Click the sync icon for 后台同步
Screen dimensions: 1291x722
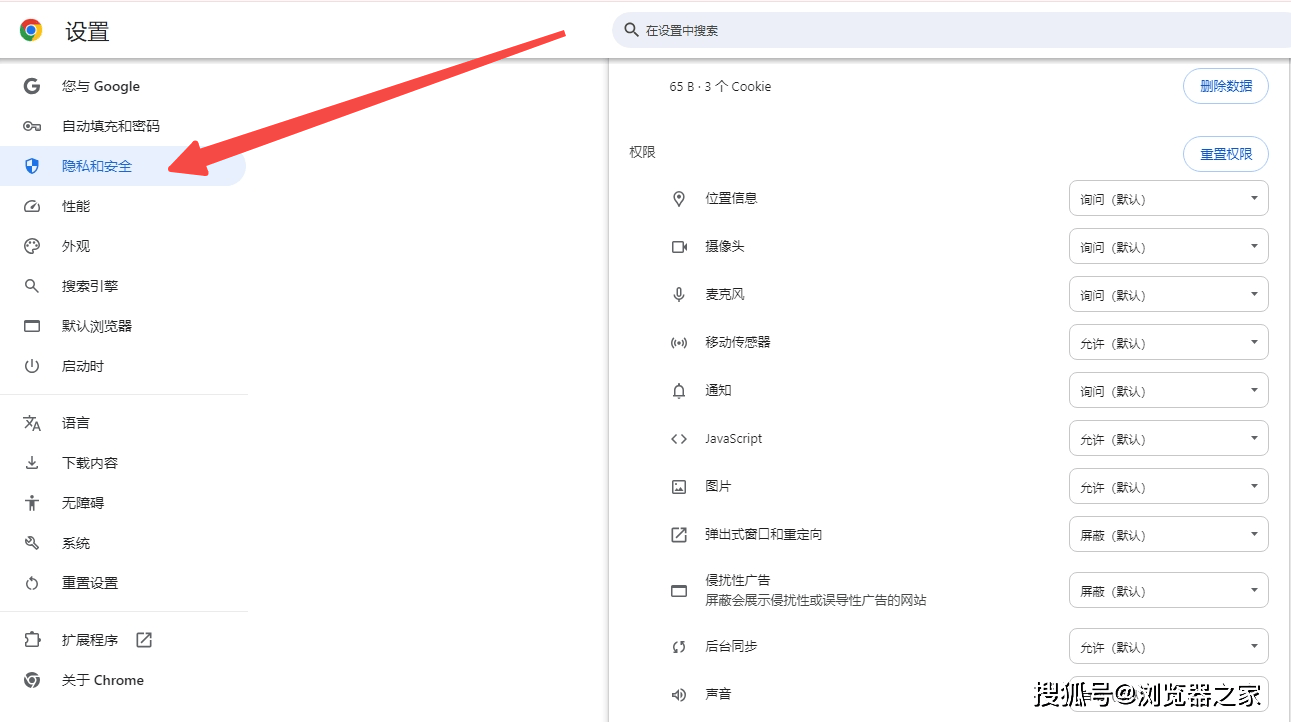tap(679, 647)
